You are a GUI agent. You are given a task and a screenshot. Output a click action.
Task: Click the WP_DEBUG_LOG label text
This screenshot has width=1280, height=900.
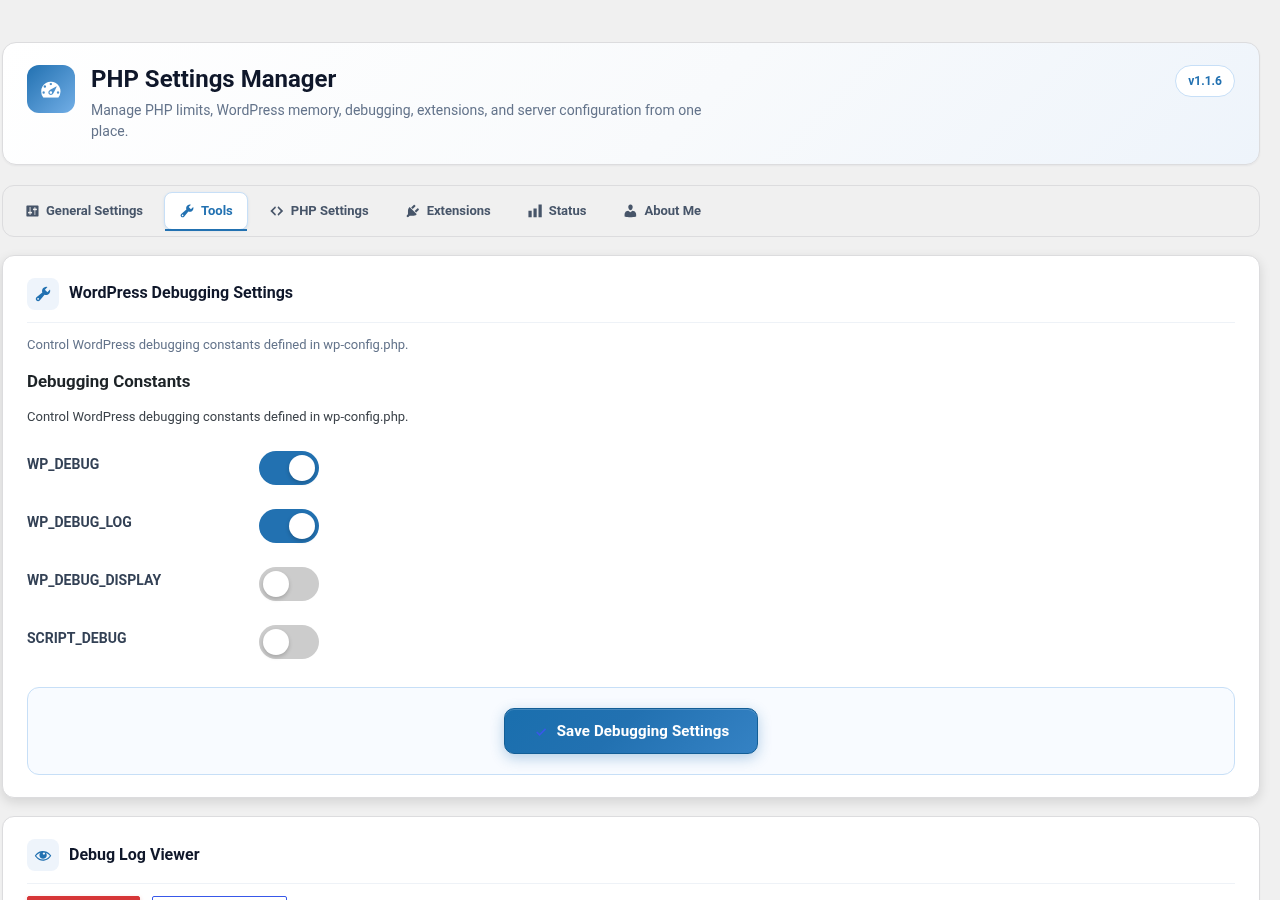[79, 522]
